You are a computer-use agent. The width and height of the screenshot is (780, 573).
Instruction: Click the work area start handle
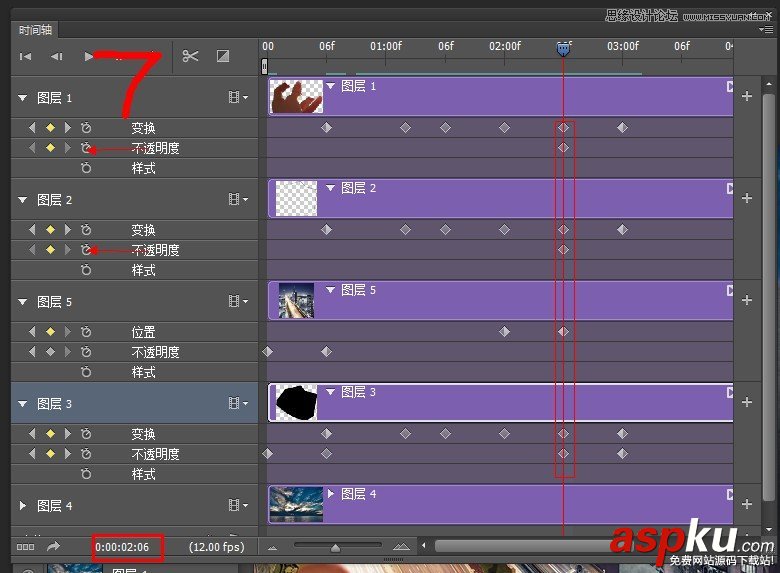click(x=265, y=66)
